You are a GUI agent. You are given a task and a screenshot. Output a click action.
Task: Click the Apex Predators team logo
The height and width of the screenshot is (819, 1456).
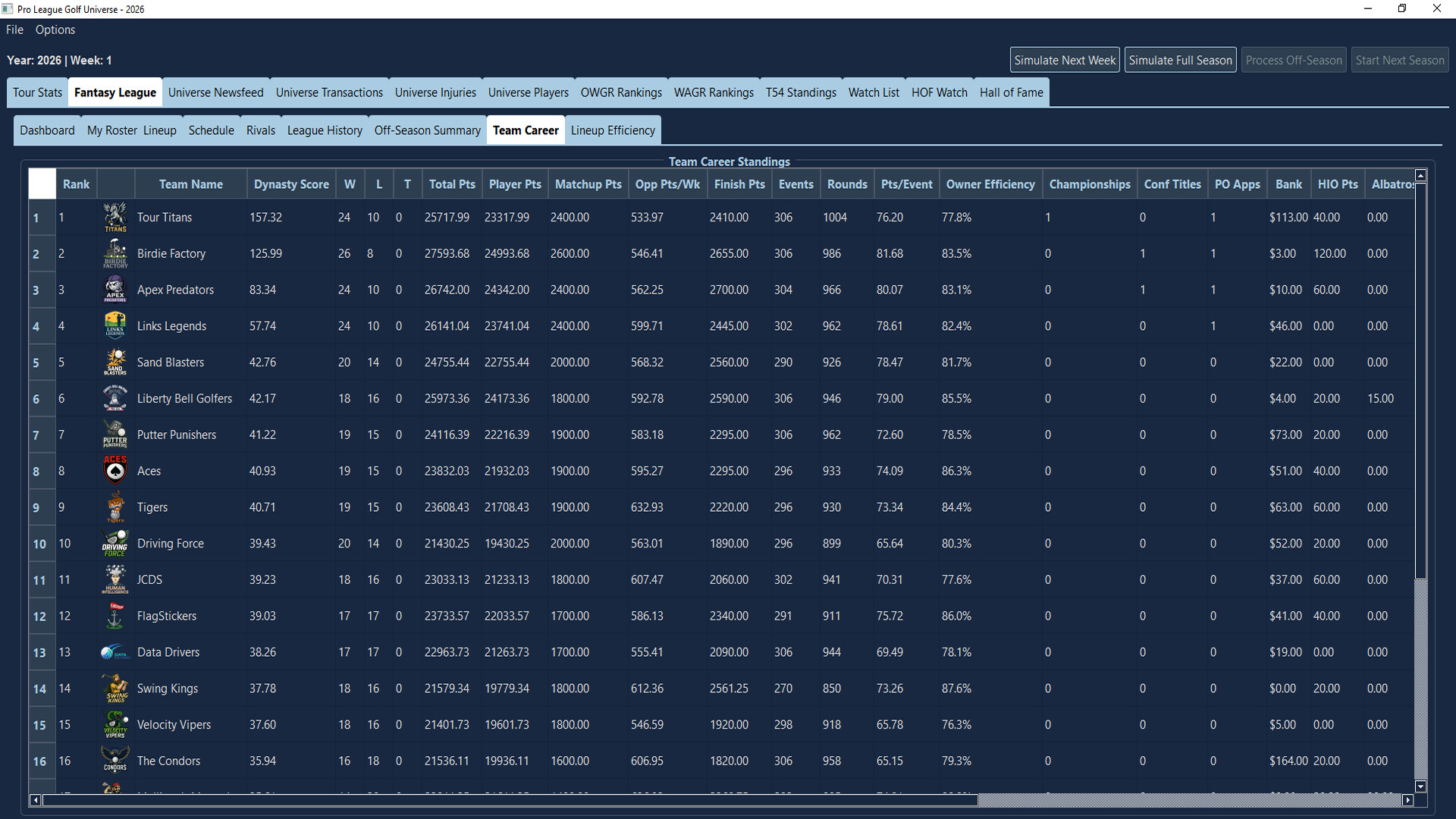click(115, 290)
